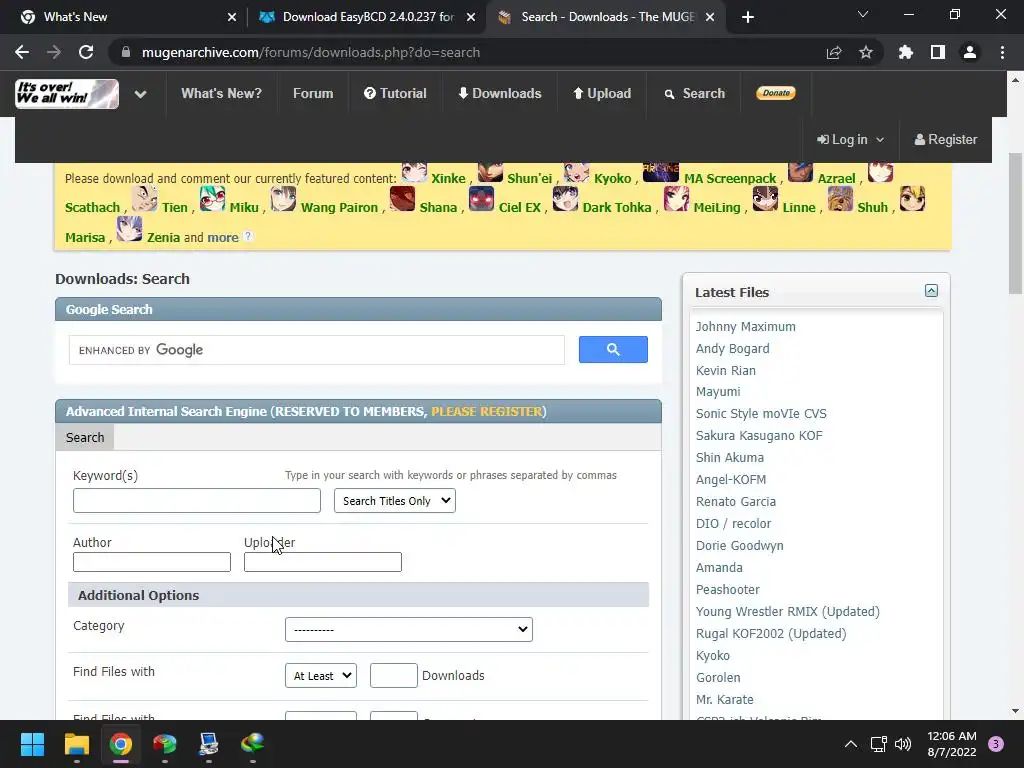Click the Wang Pairon featured link
The image size is (1024, 768).
pyautogui.click(x=339, y=208)
